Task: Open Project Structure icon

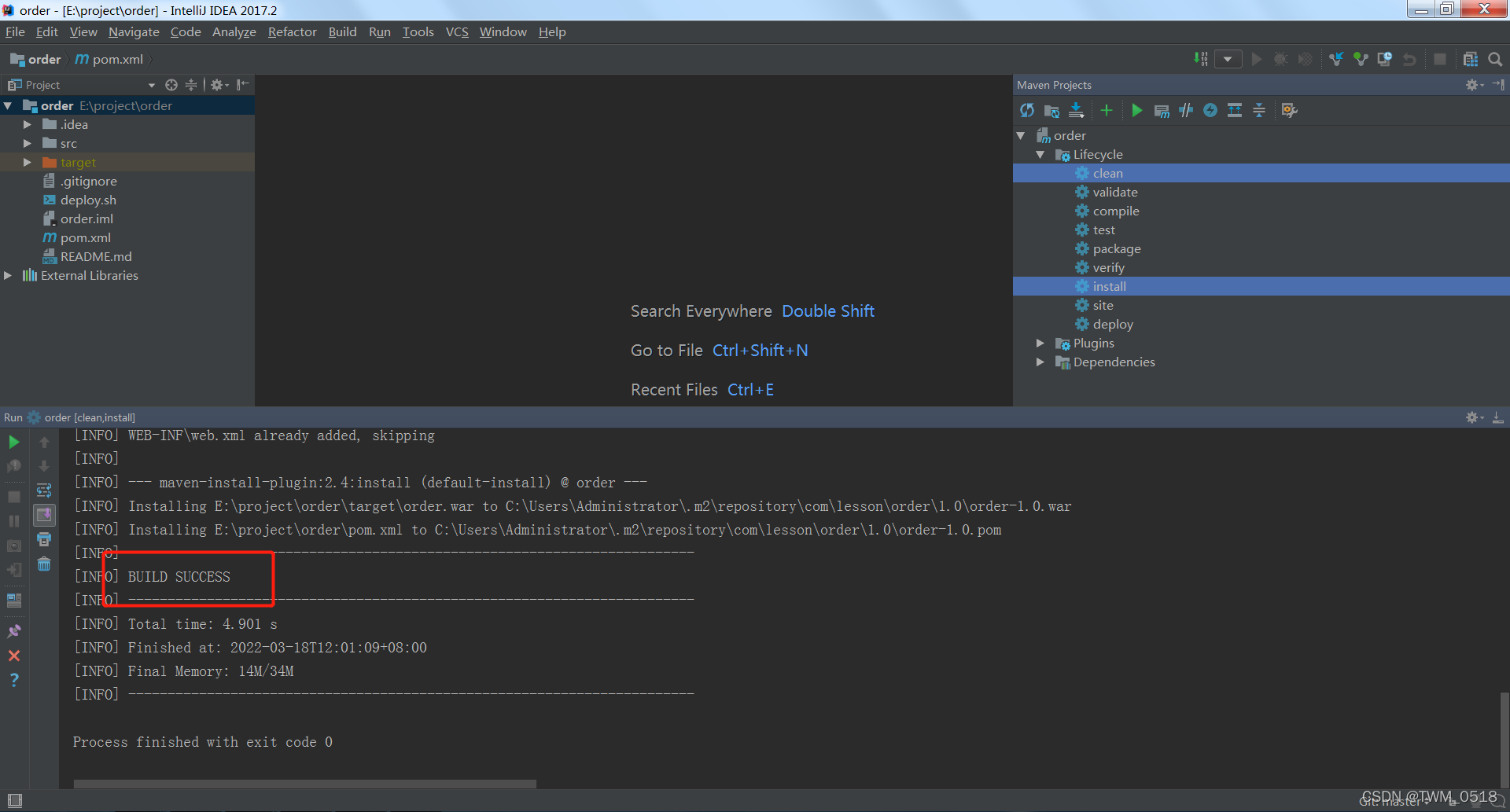Action: point(1470,59)
